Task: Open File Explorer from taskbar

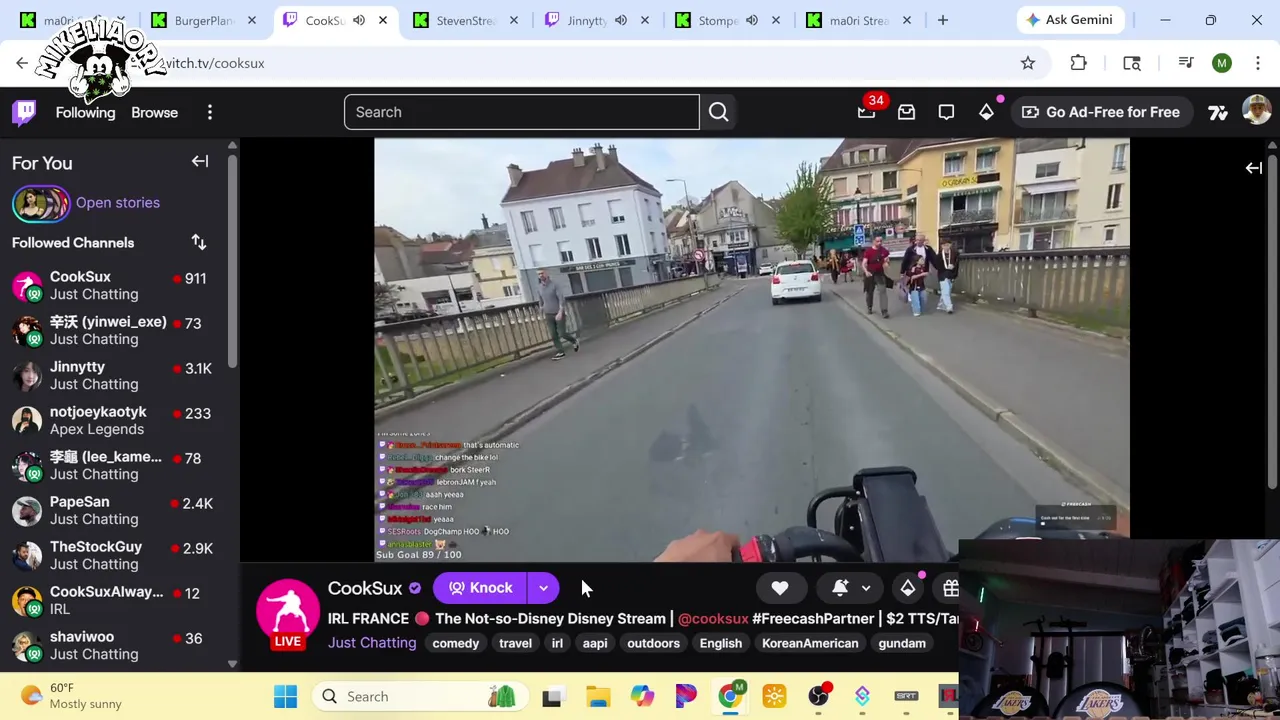Action: click(x=598, y=696)
